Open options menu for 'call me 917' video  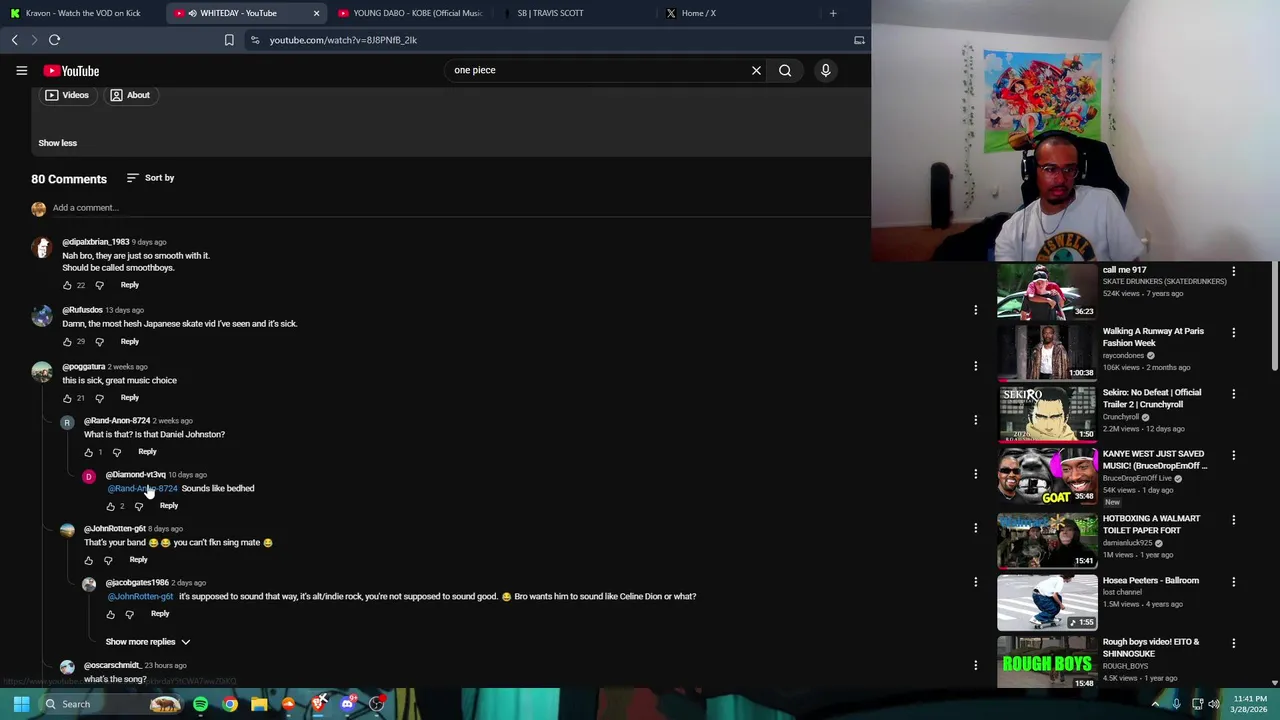[1233, 271]
